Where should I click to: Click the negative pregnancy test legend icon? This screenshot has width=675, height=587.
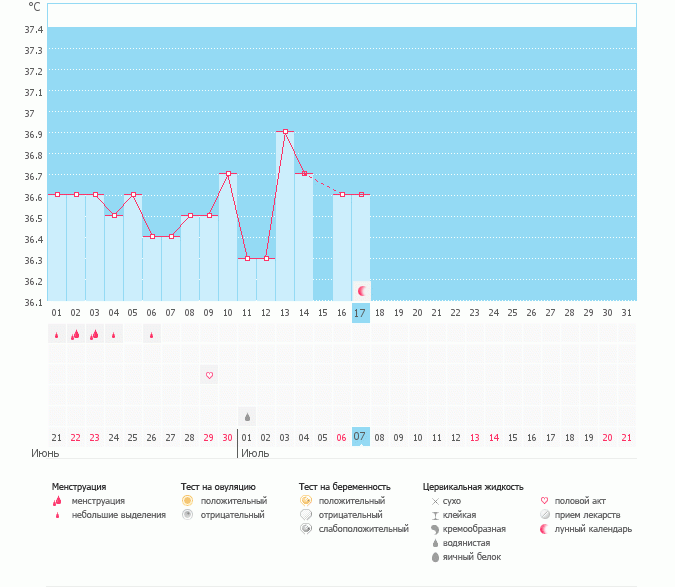[x=306, y=515]
